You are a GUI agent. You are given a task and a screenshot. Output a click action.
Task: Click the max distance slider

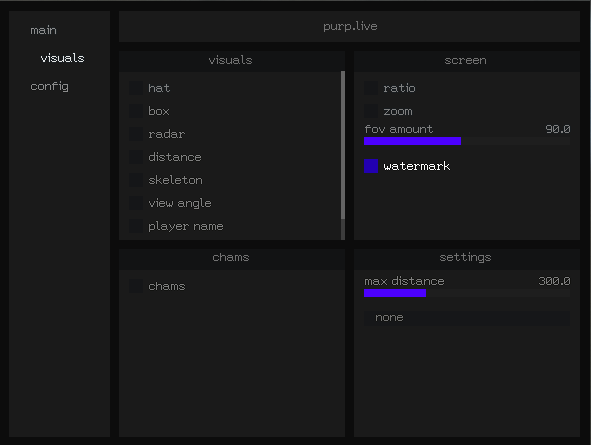(467, 293)
